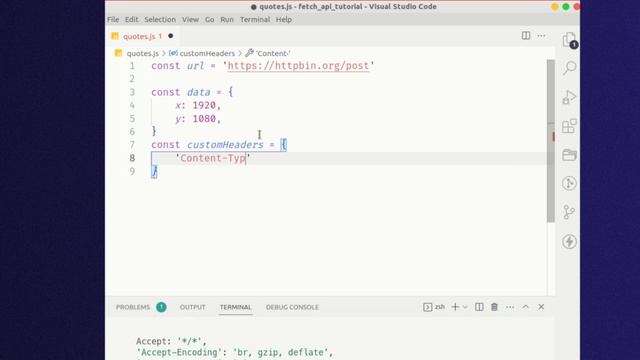Open the Terminal menu

[x=255, y=20]
